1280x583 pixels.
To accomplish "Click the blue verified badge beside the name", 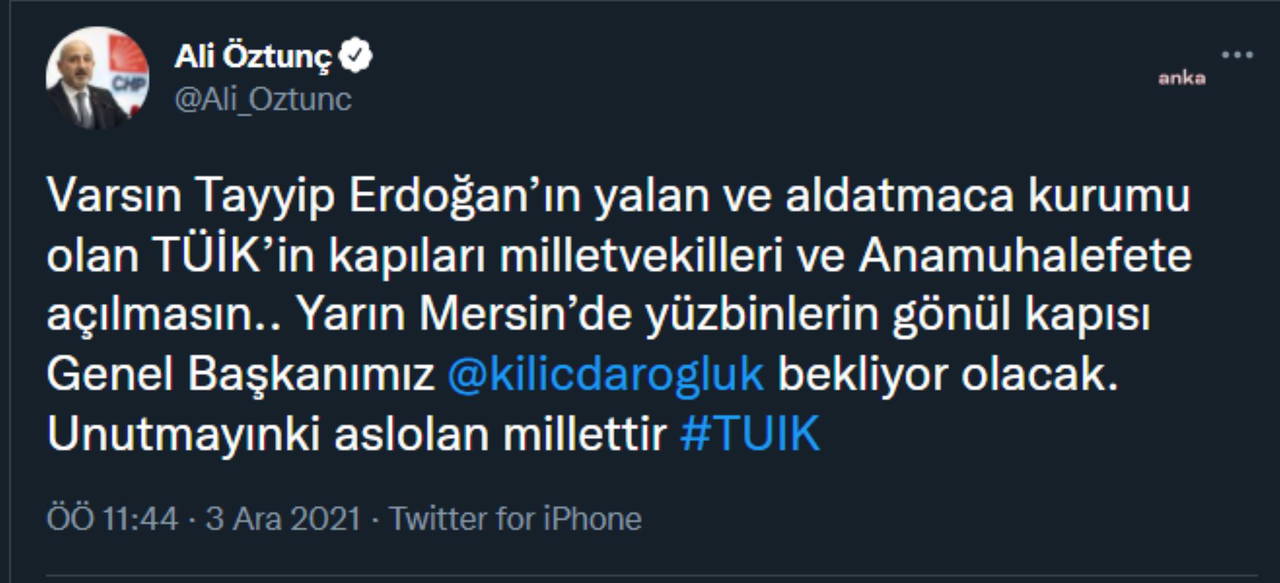I will 356,58.
